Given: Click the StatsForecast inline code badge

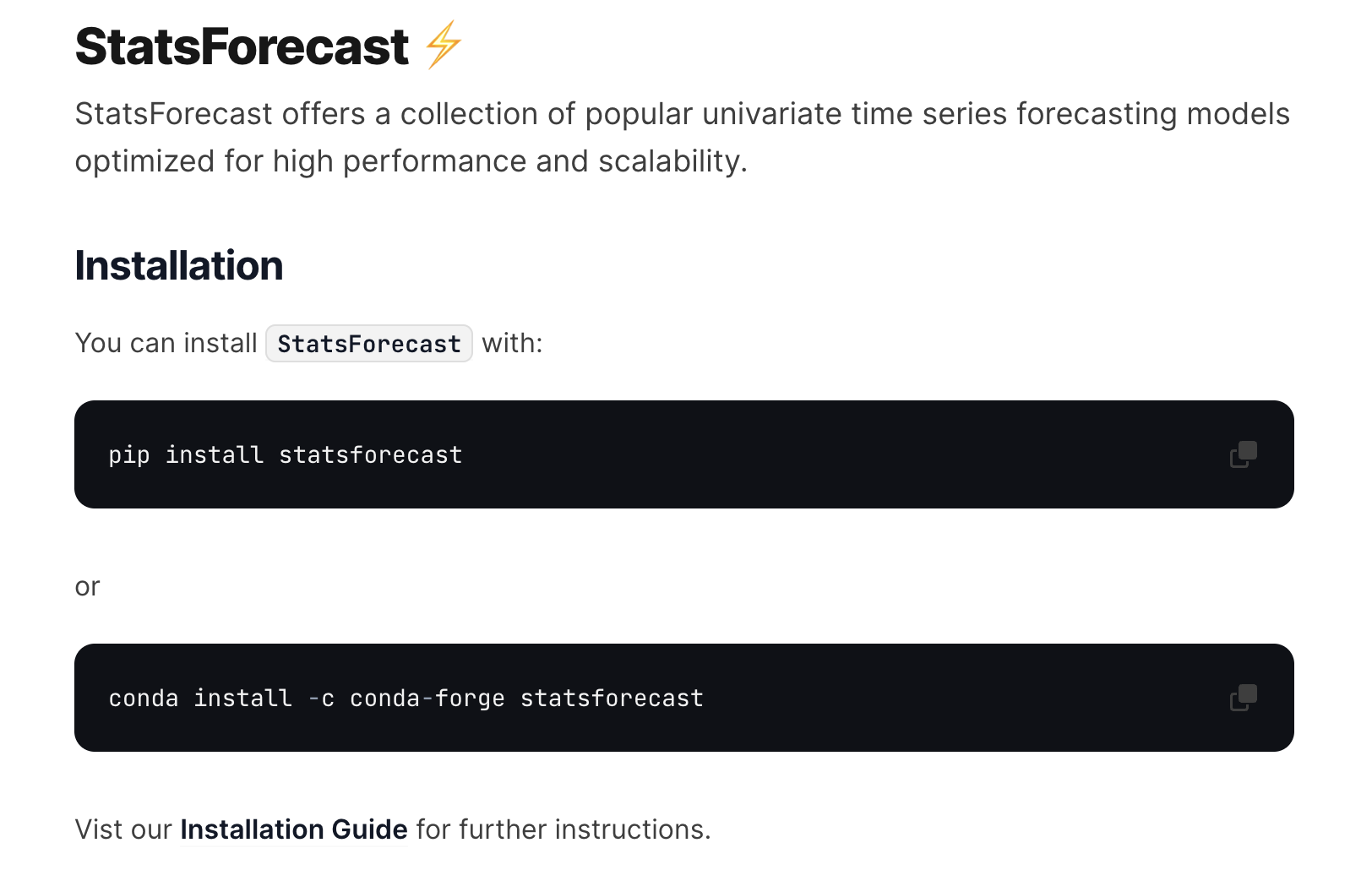Looking at the screenshot, I should 369,343.
